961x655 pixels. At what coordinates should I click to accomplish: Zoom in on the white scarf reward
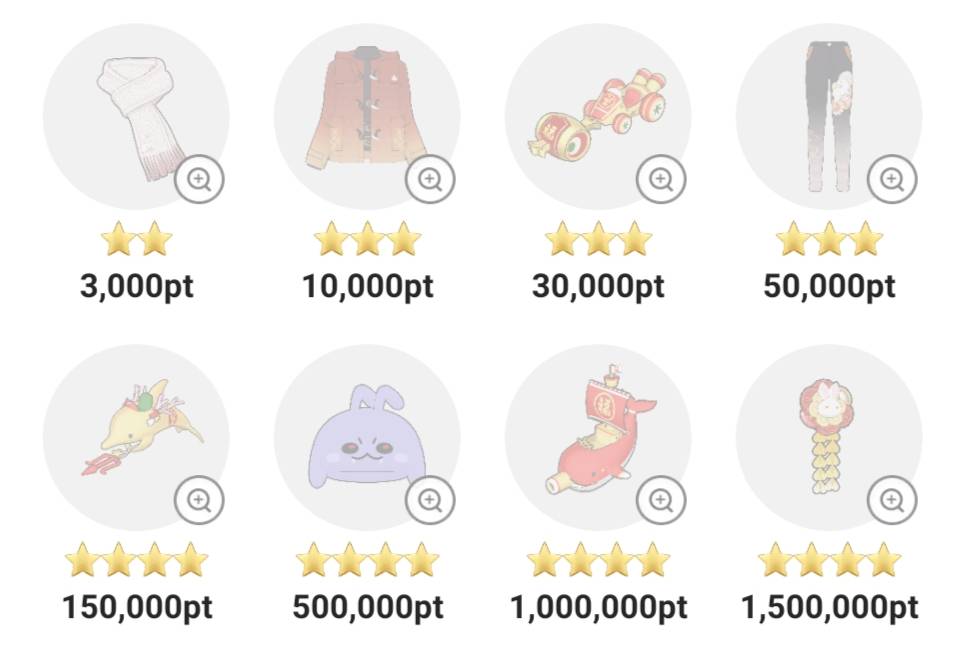[x=199, y=180]
